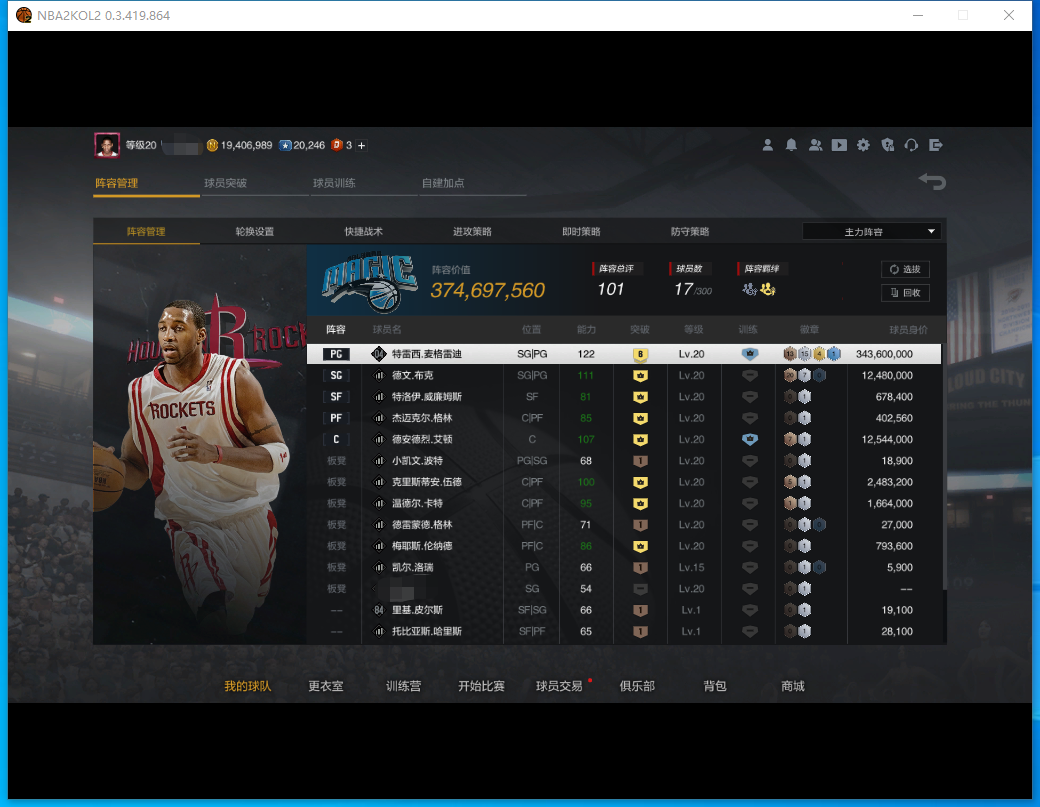The width and height of the screenshot is (1040, 807).
Task: Click training icon for 德安德烈.艾顿
Action: 749,439
